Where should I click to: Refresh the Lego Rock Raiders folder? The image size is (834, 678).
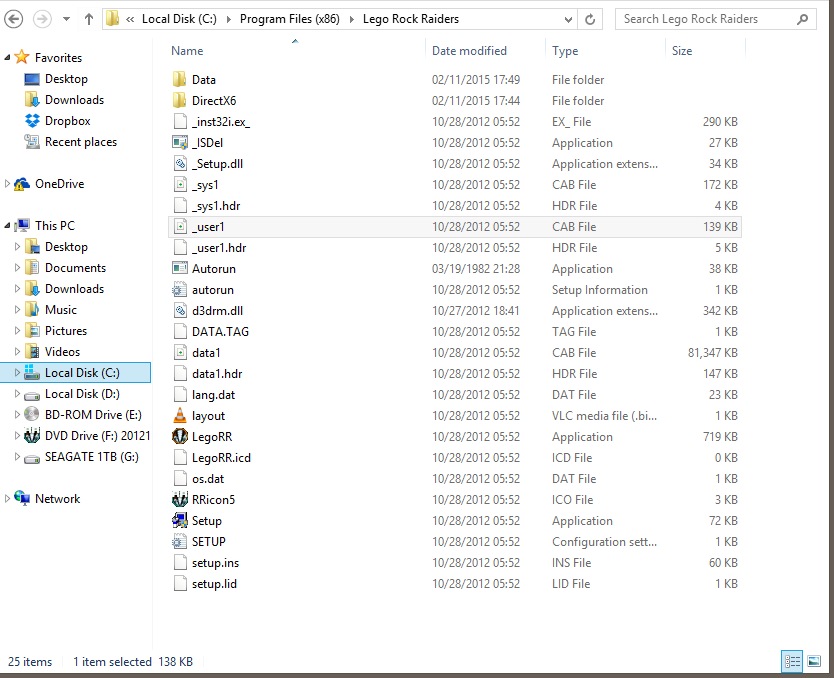[x=590, y=20]
